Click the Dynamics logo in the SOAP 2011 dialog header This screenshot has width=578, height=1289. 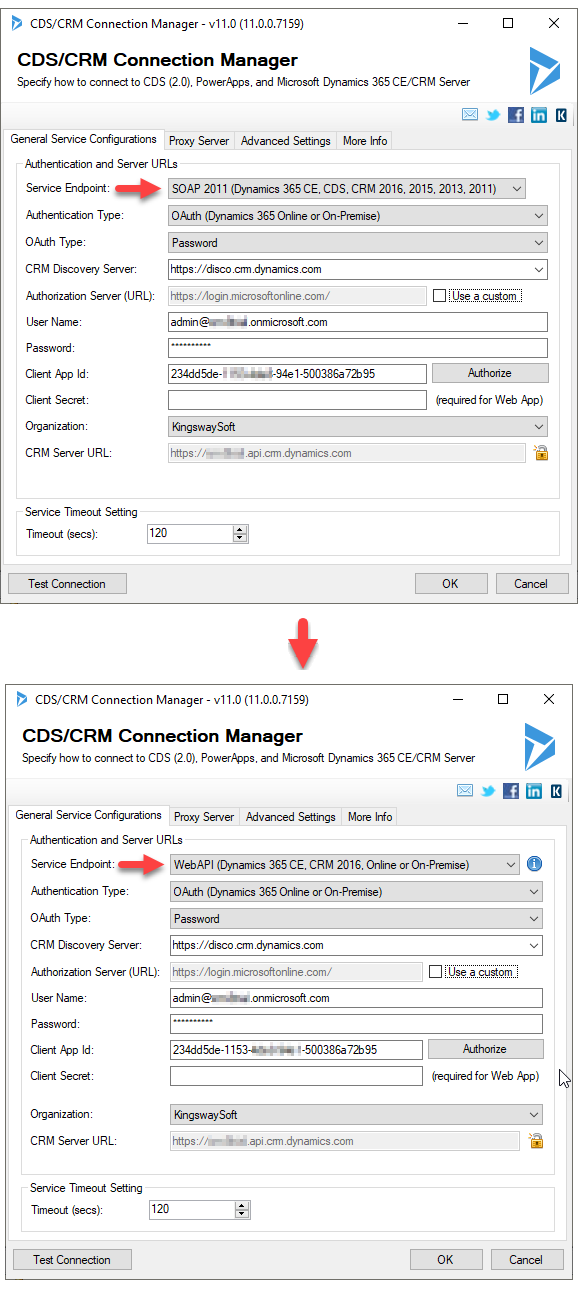click(545, 70)
